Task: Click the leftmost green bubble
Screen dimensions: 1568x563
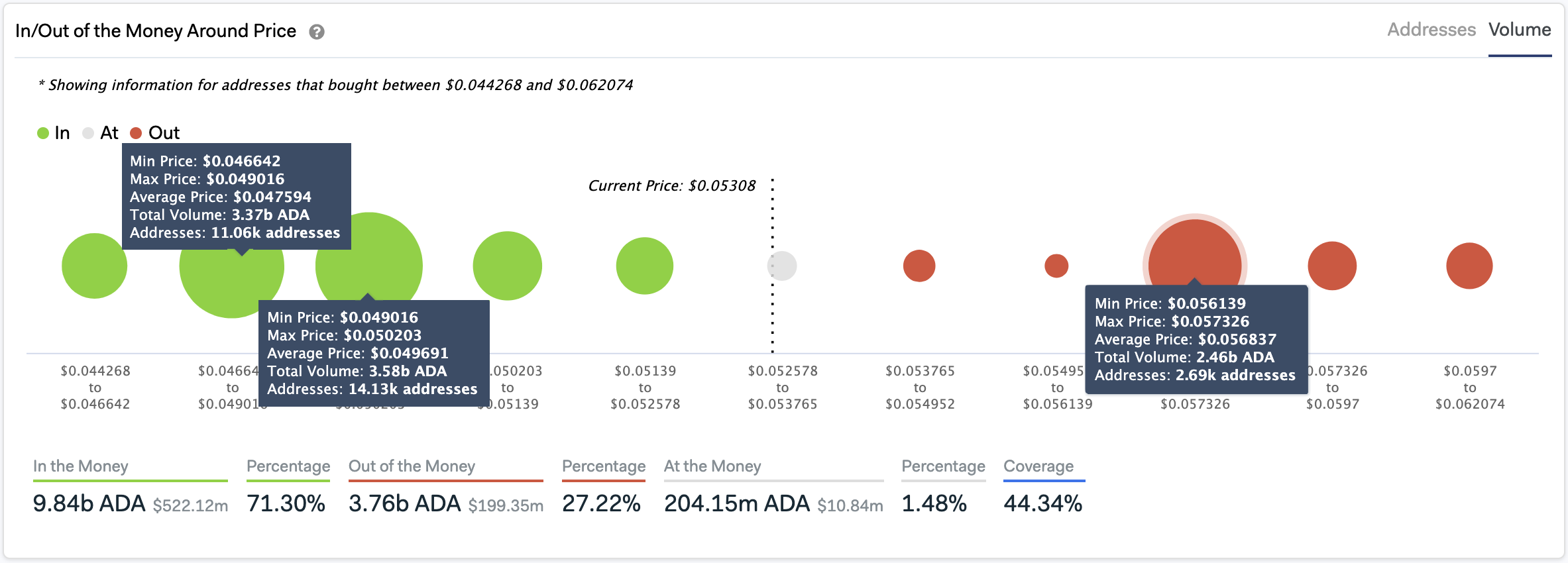Action: pyautogui.click(x=94, y=266)
